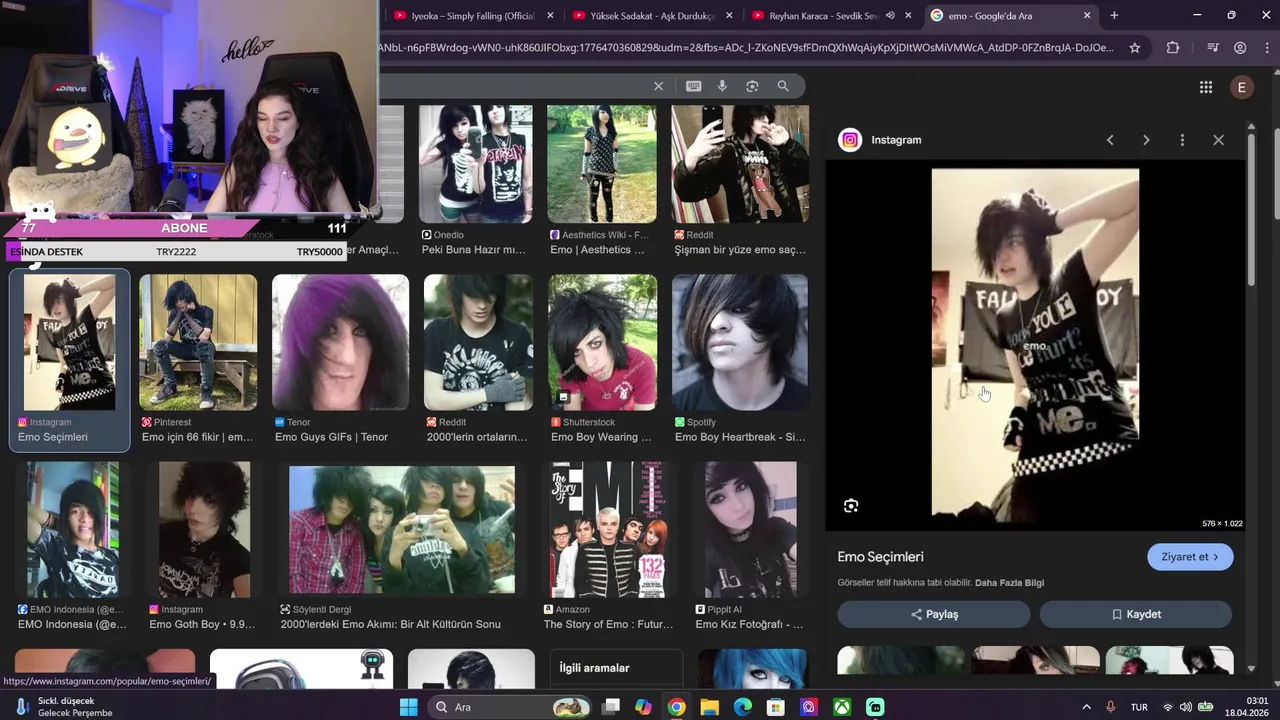This screenshot has height=720, width=1280.
Task: Click the Instagram logo in preview header
Action: (x=850, y=140)
